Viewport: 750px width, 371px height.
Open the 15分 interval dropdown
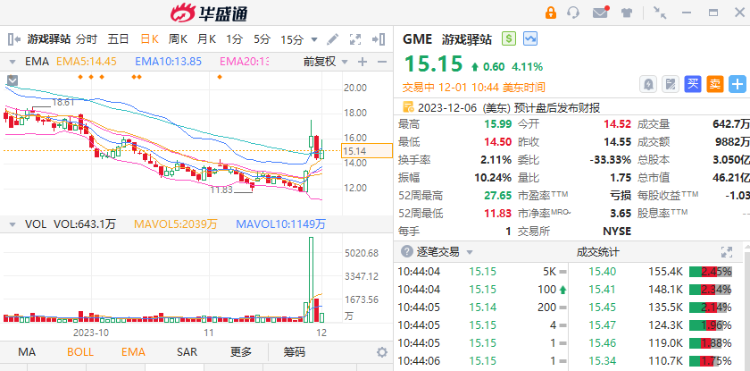314,40
